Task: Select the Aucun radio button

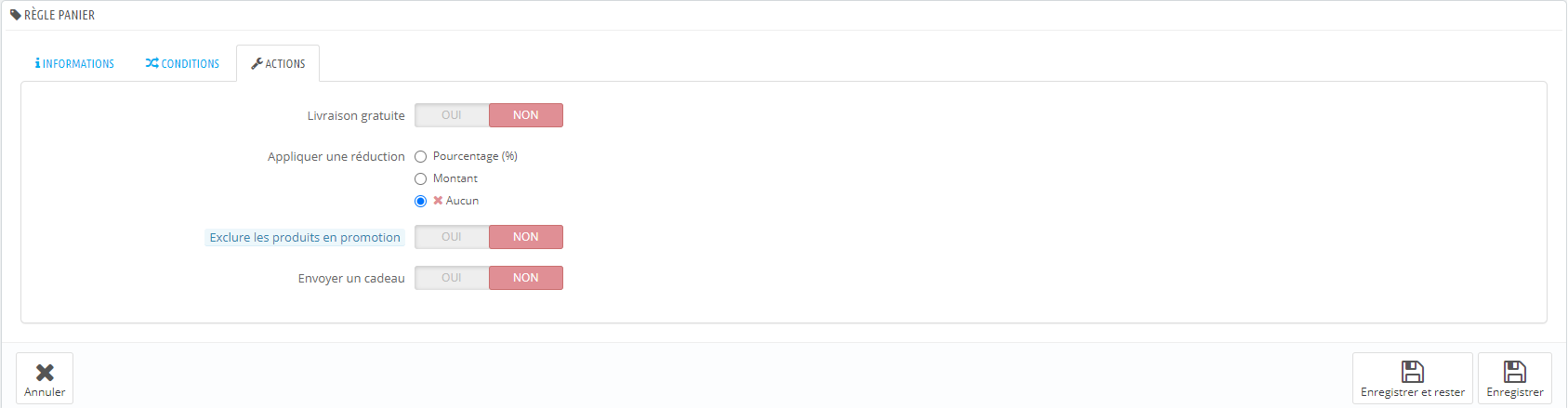Action: pyautogui.click(x=420, y=202)
